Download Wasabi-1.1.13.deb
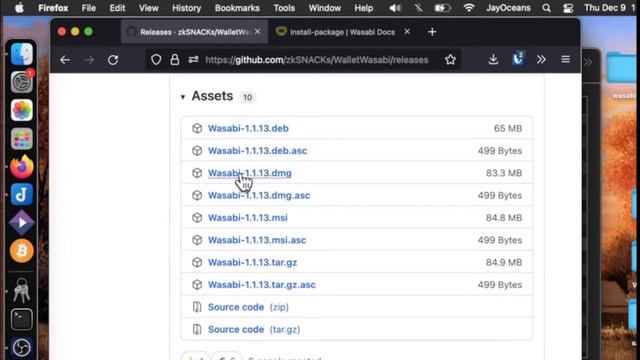The height and width of the screenshot is (360, 640). pos(248,128)
